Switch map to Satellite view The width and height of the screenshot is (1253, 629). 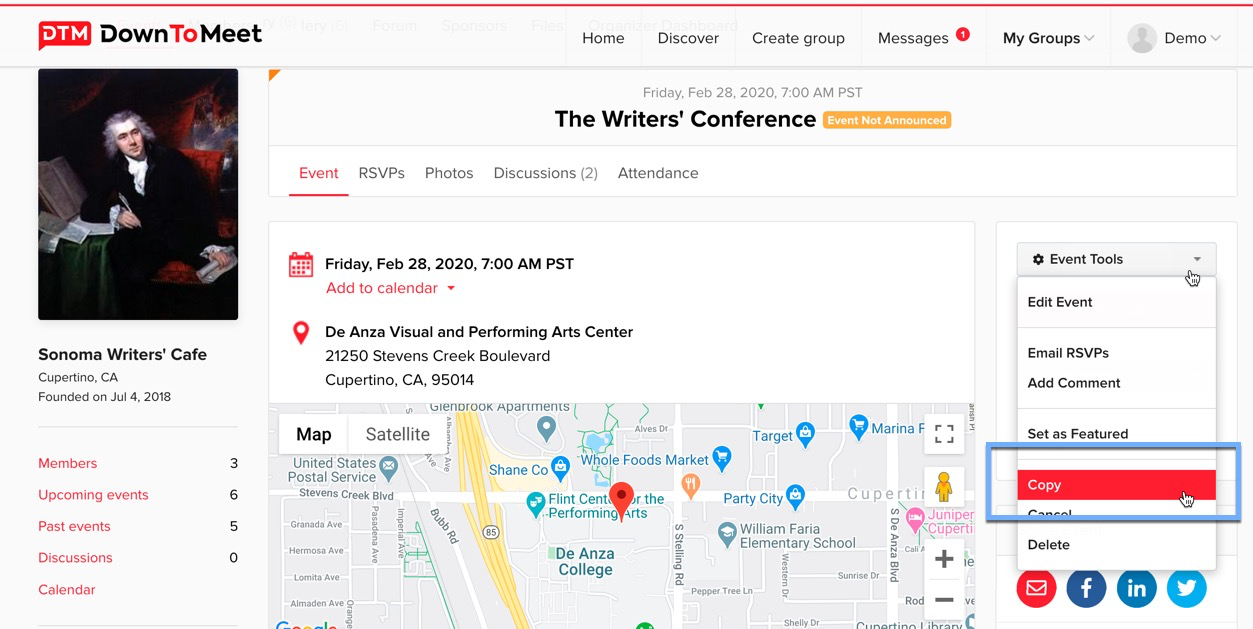[397, 434]
